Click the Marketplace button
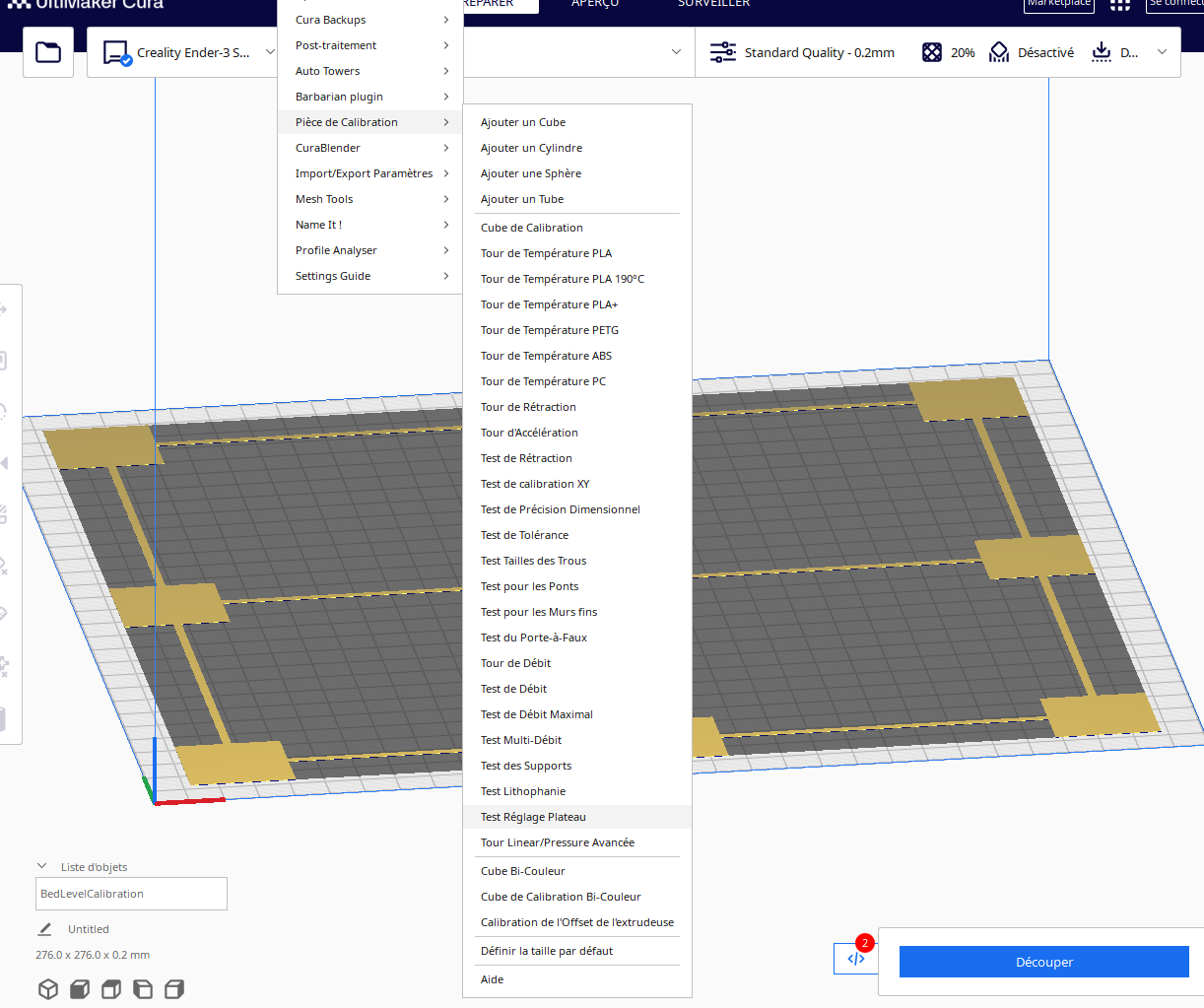The width and height of the screenshot is (1204, 1008). [1059, 4]
